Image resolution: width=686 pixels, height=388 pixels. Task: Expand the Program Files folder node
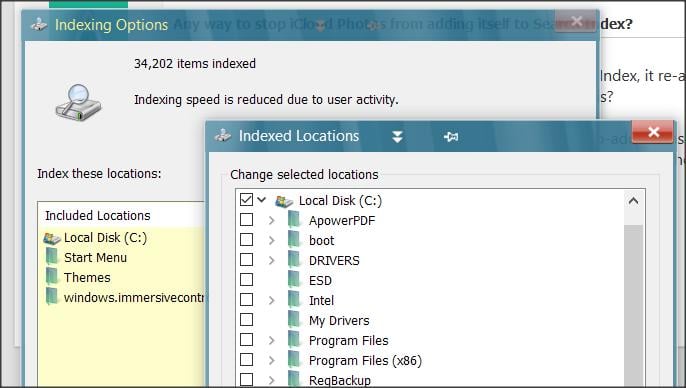[272, 340]
